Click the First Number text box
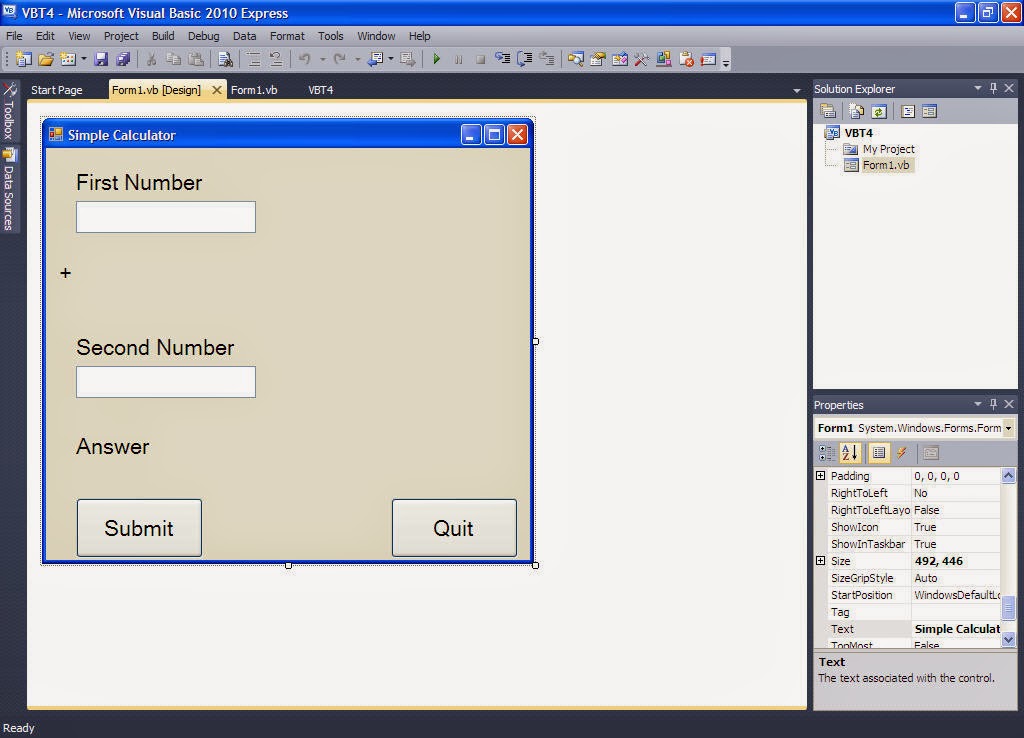1024x738 pixels. [165, 217]
